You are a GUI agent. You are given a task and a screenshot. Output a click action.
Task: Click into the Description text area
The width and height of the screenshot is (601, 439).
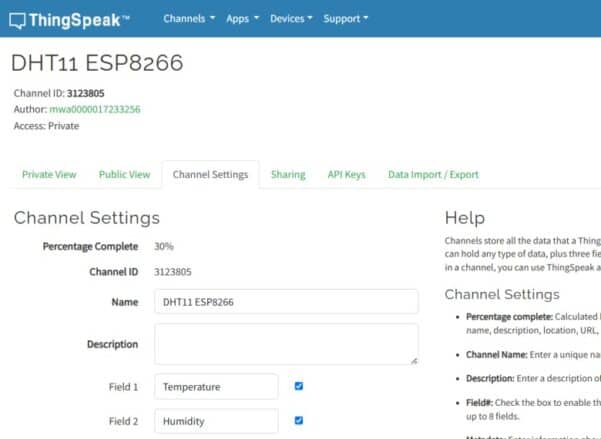(x=286, y=344)
